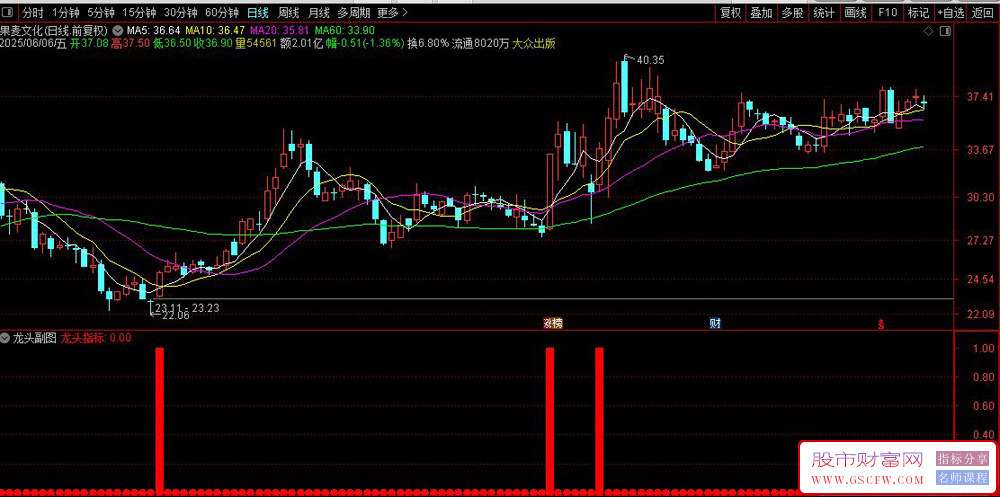
Task: Activate the 画线 drawing tool
Action: click(x=855, y=12)
